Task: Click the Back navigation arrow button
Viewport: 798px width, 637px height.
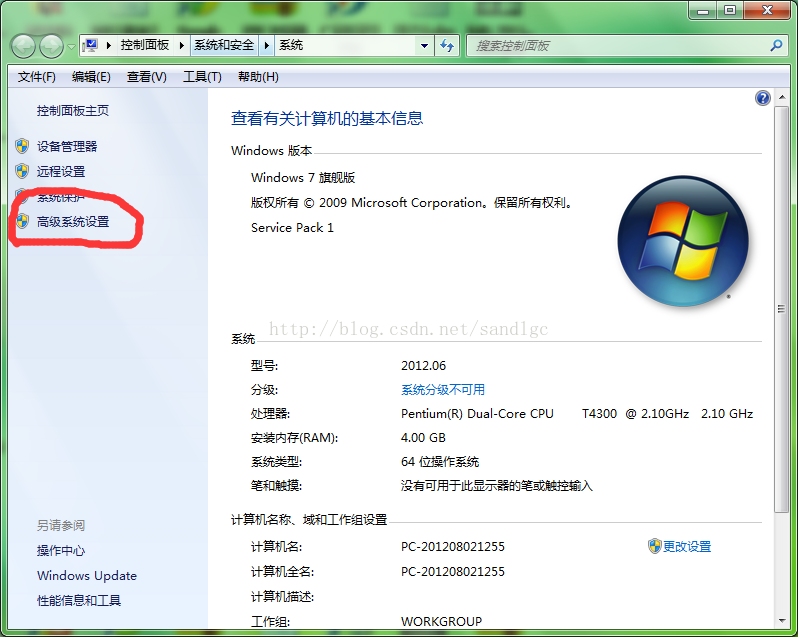Action: click(23, 46)
